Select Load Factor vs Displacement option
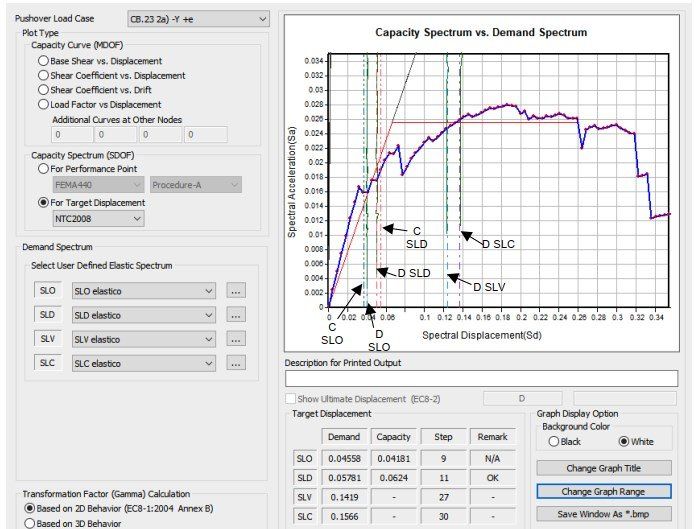This screenshot has width=700, height=529. click(43, 104)
